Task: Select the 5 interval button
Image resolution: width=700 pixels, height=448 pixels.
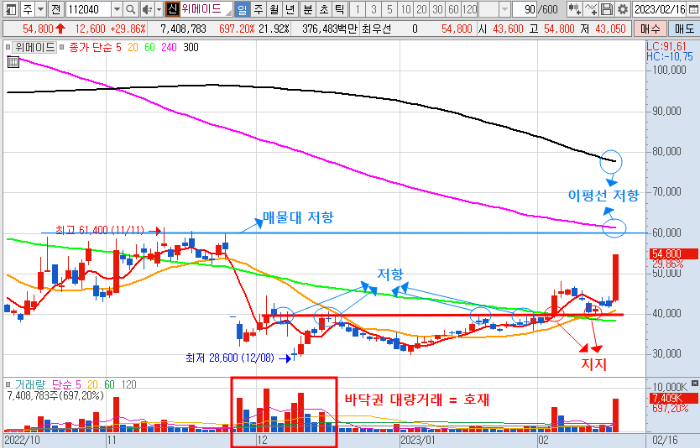Action: point(390,9)
